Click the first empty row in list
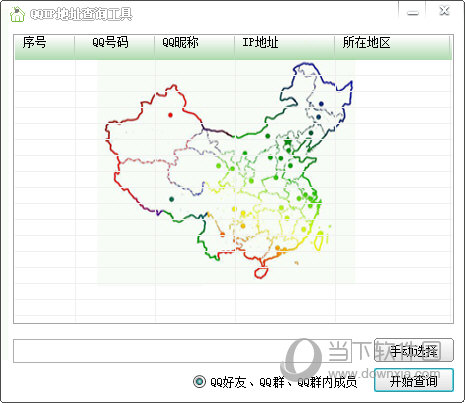This screenshot has height=403, width=465. [x=233, y=68]
